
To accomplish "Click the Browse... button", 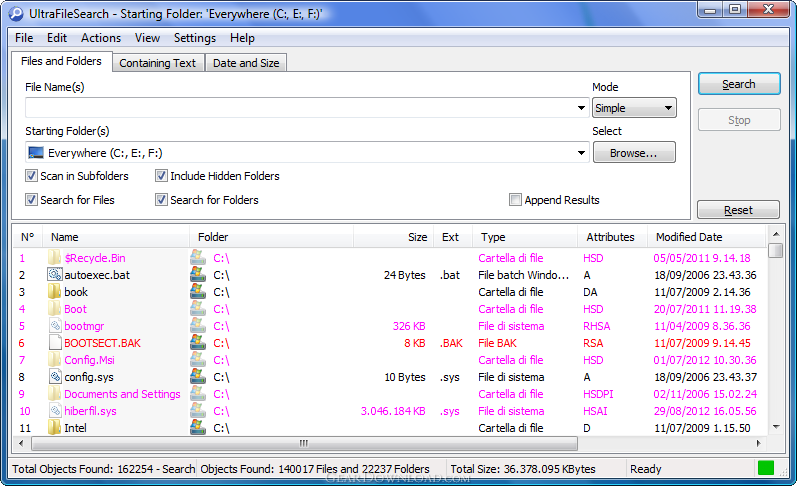I will tap(634, 153).
